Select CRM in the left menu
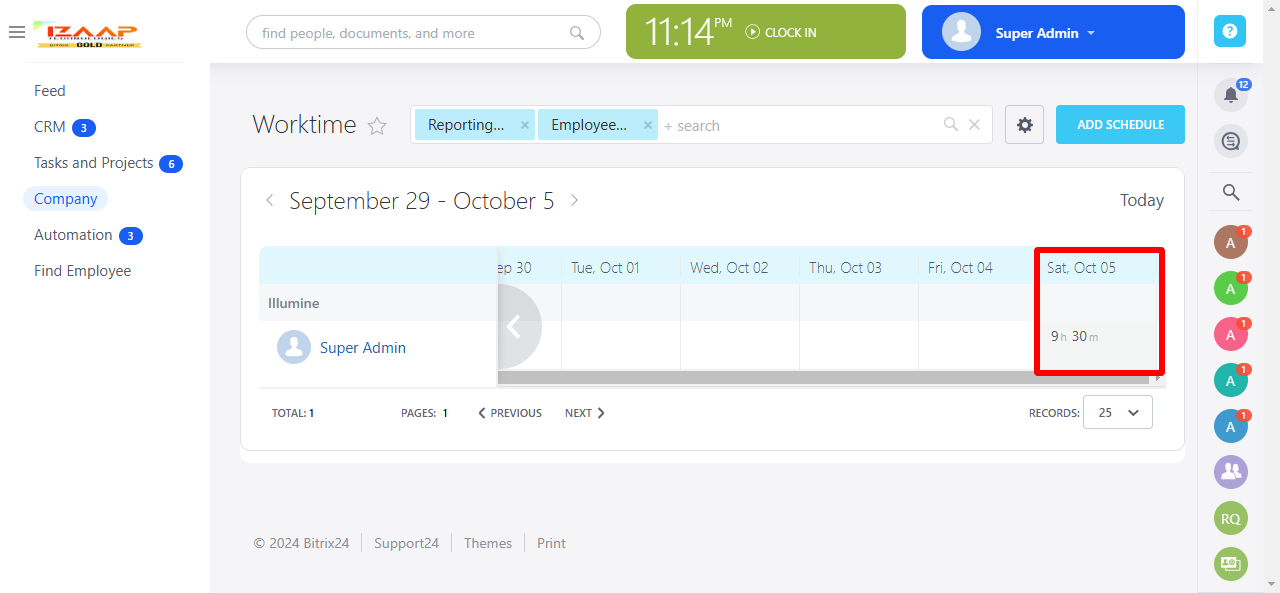 (x=50, y=127)
